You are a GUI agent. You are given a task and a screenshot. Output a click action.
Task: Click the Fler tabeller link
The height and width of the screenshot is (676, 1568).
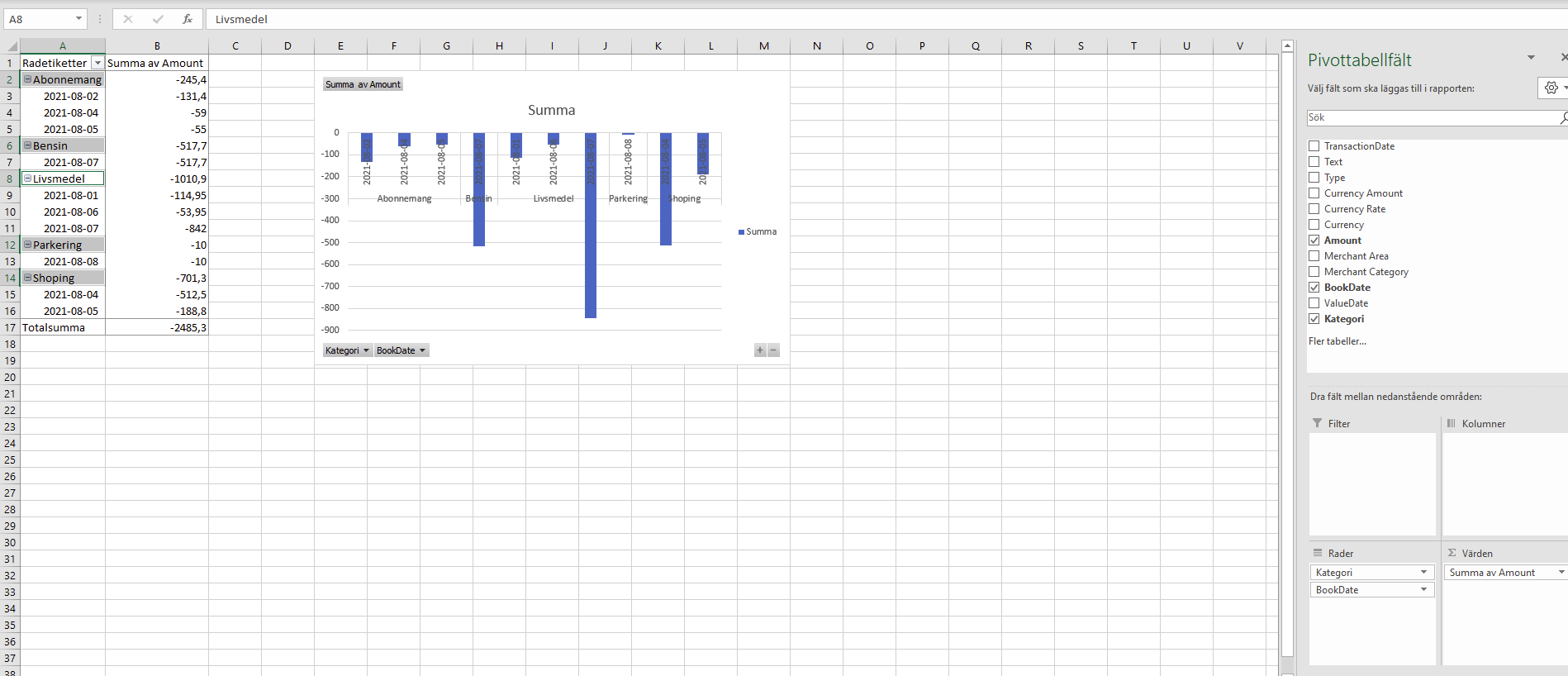(1337, 341)
